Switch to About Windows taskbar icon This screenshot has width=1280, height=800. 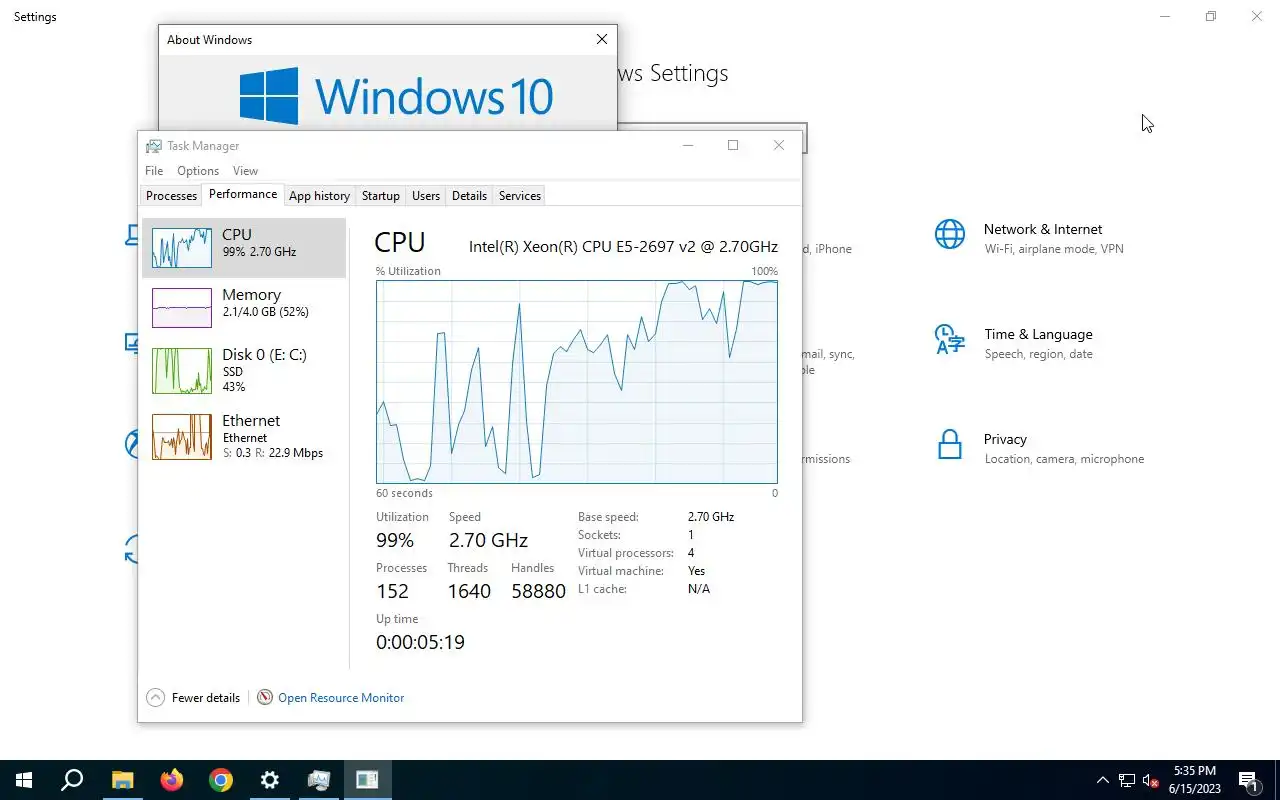[367, 780]
